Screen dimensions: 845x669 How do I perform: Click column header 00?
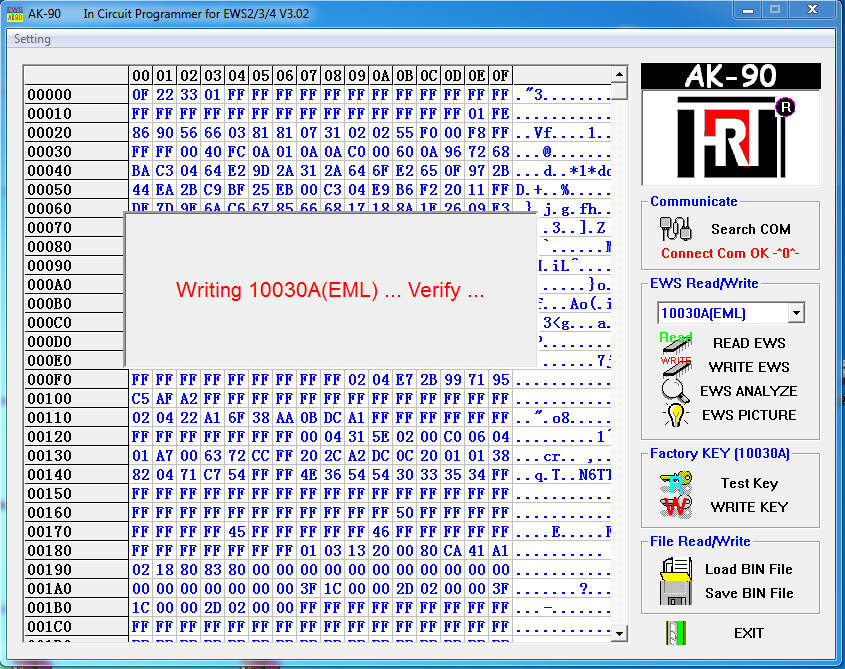[141, 75]
